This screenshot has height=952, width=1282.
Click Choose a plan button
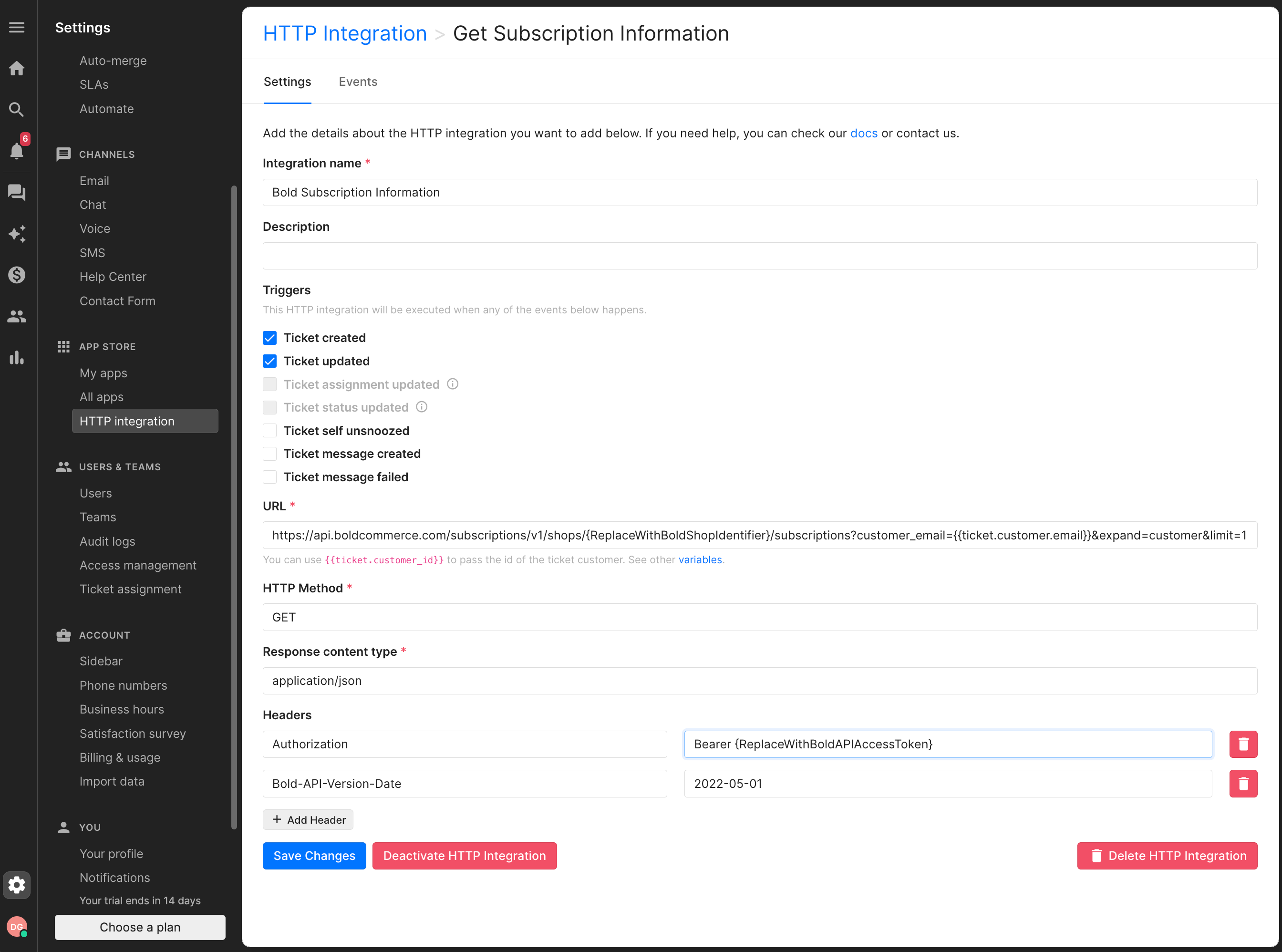pyautogui.click(x=140, y=927)
